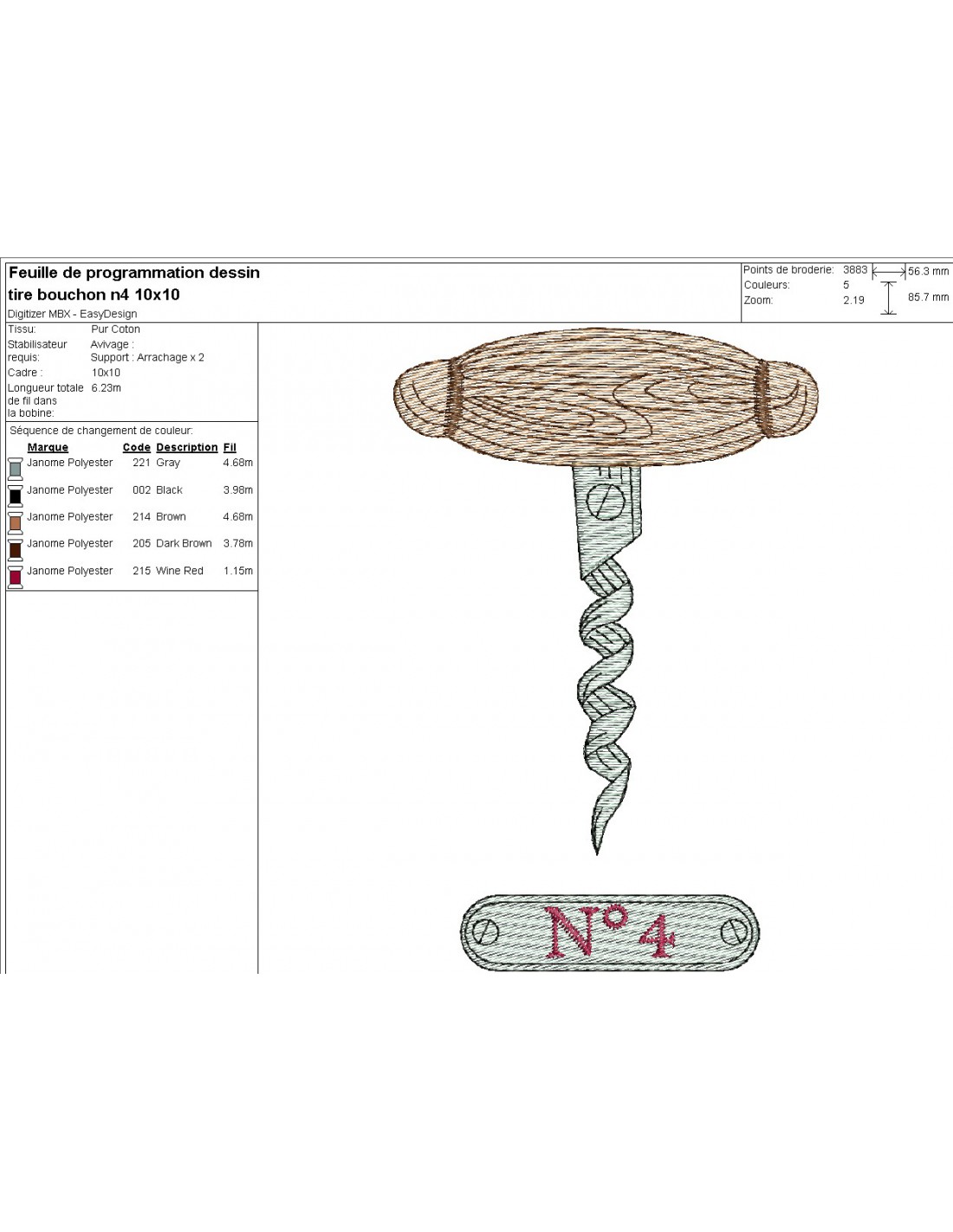Choose the Dark Brown thread spool icon
This screenshot has height=1232, width=953.
coord(15,549)
